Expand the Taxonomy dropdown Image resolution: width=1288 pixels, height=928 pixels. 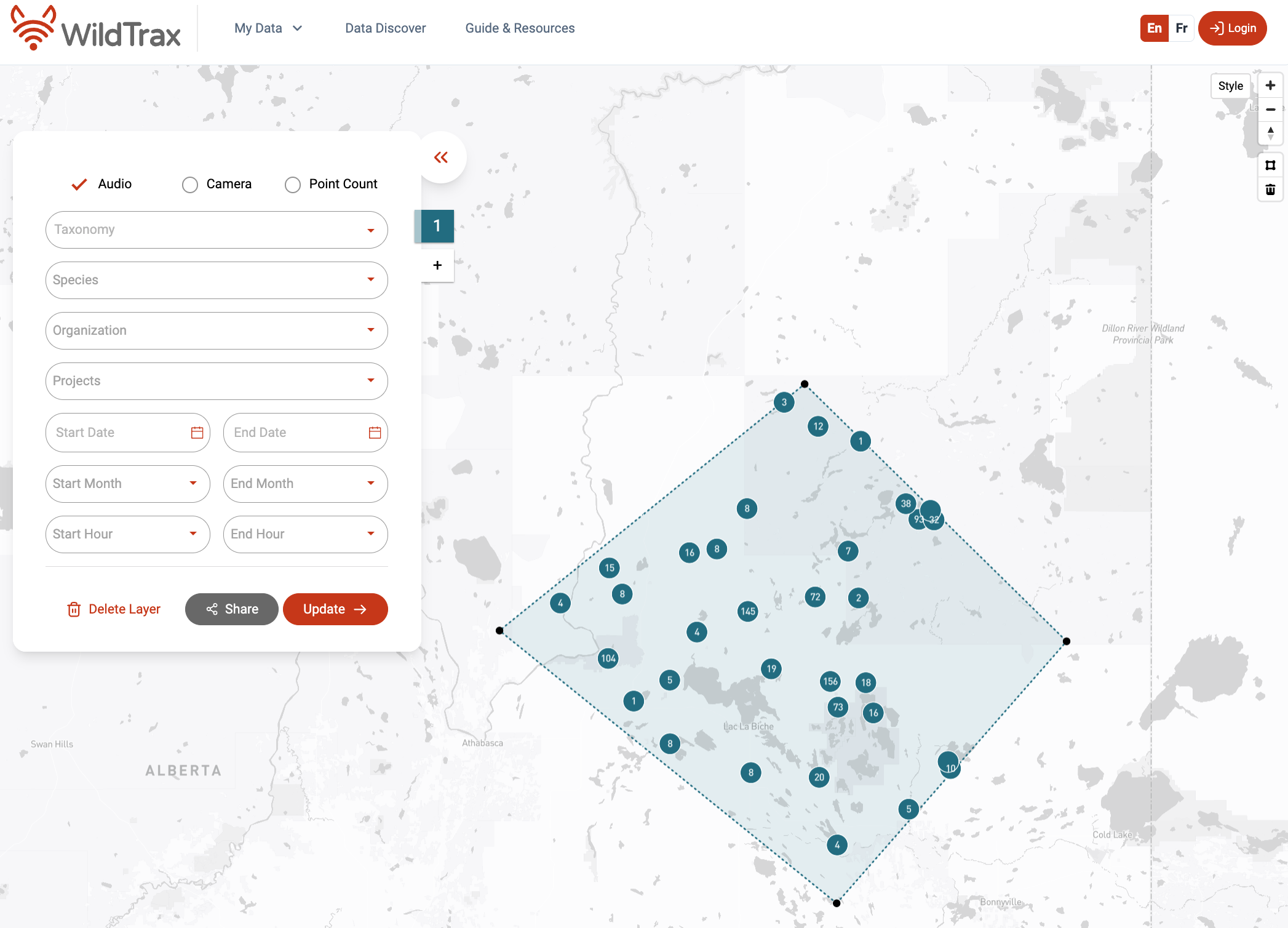(217, 230)
